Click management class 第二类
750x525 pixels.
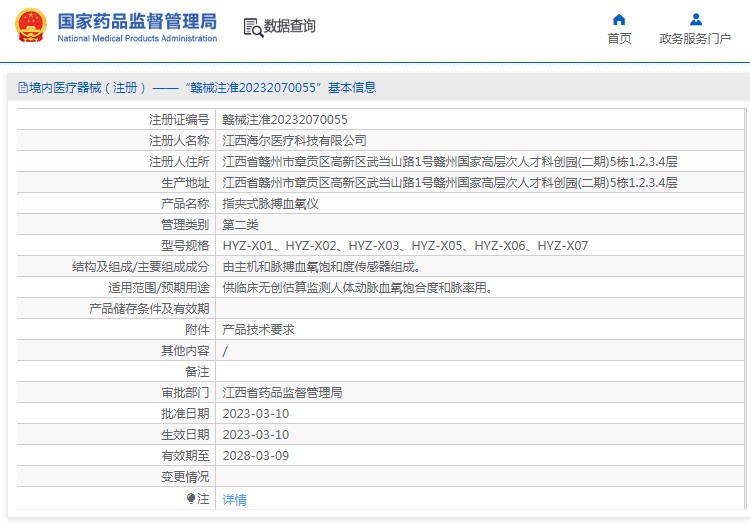[x=240, y=225]
